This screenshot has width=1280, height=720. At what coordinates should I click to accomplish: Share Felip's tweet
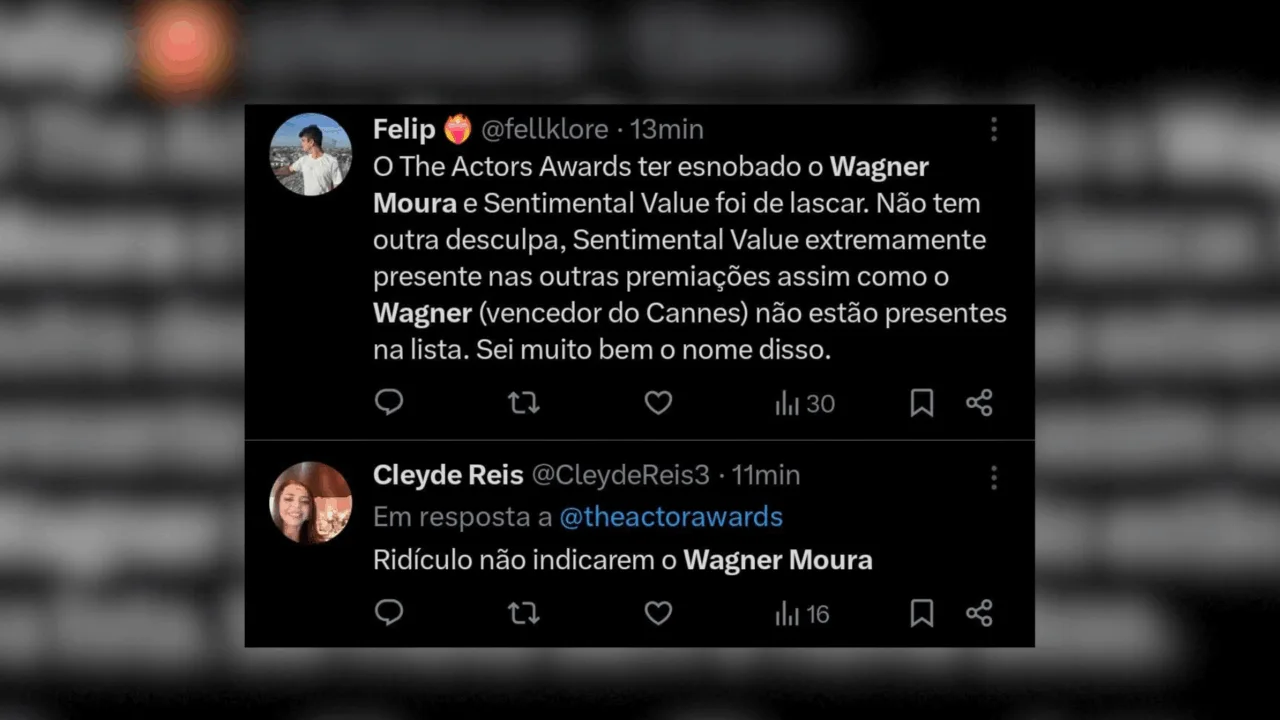[x=979, y=403]
